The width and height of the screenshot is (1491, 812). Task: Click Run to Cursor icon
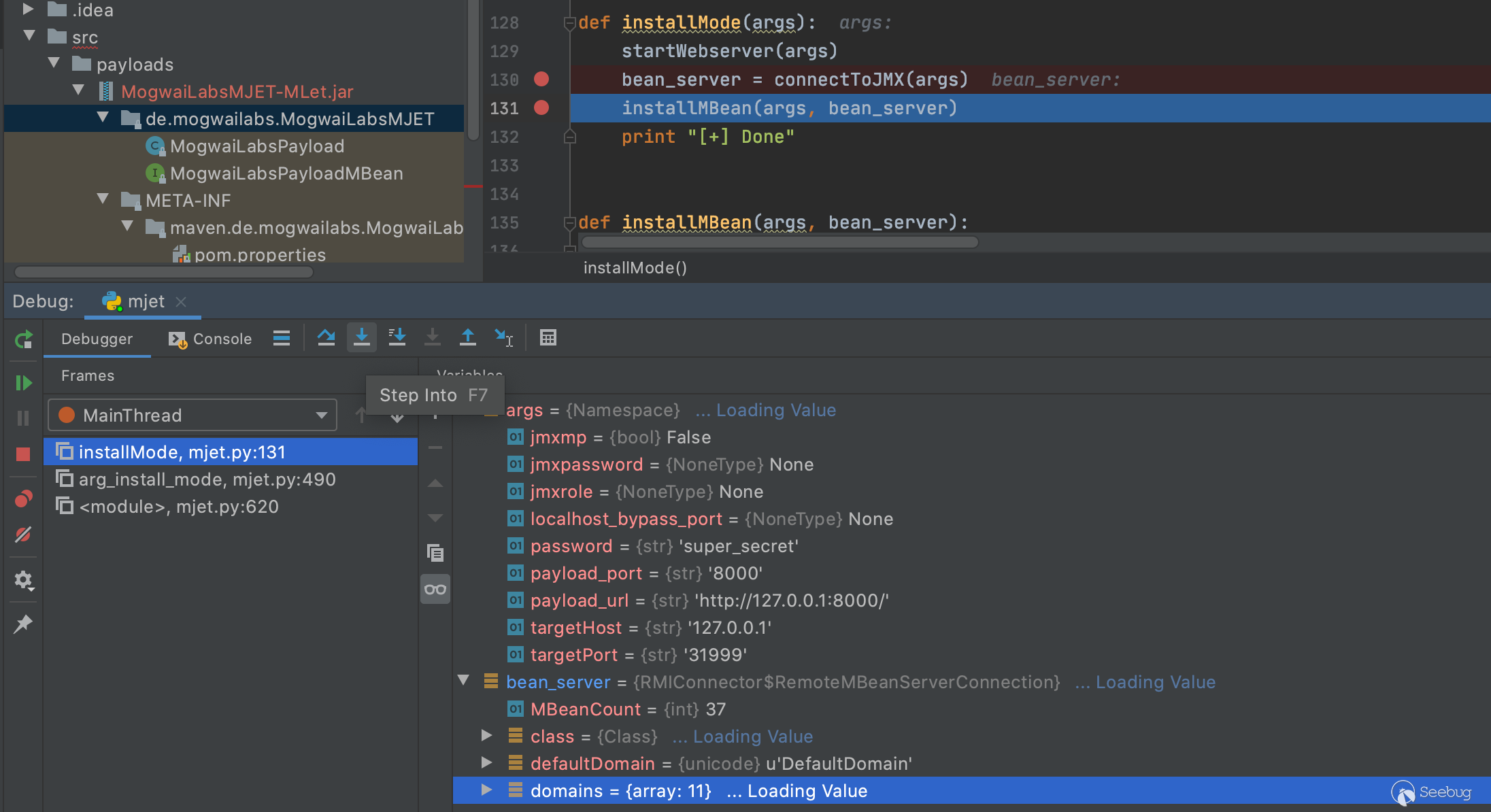504,337
